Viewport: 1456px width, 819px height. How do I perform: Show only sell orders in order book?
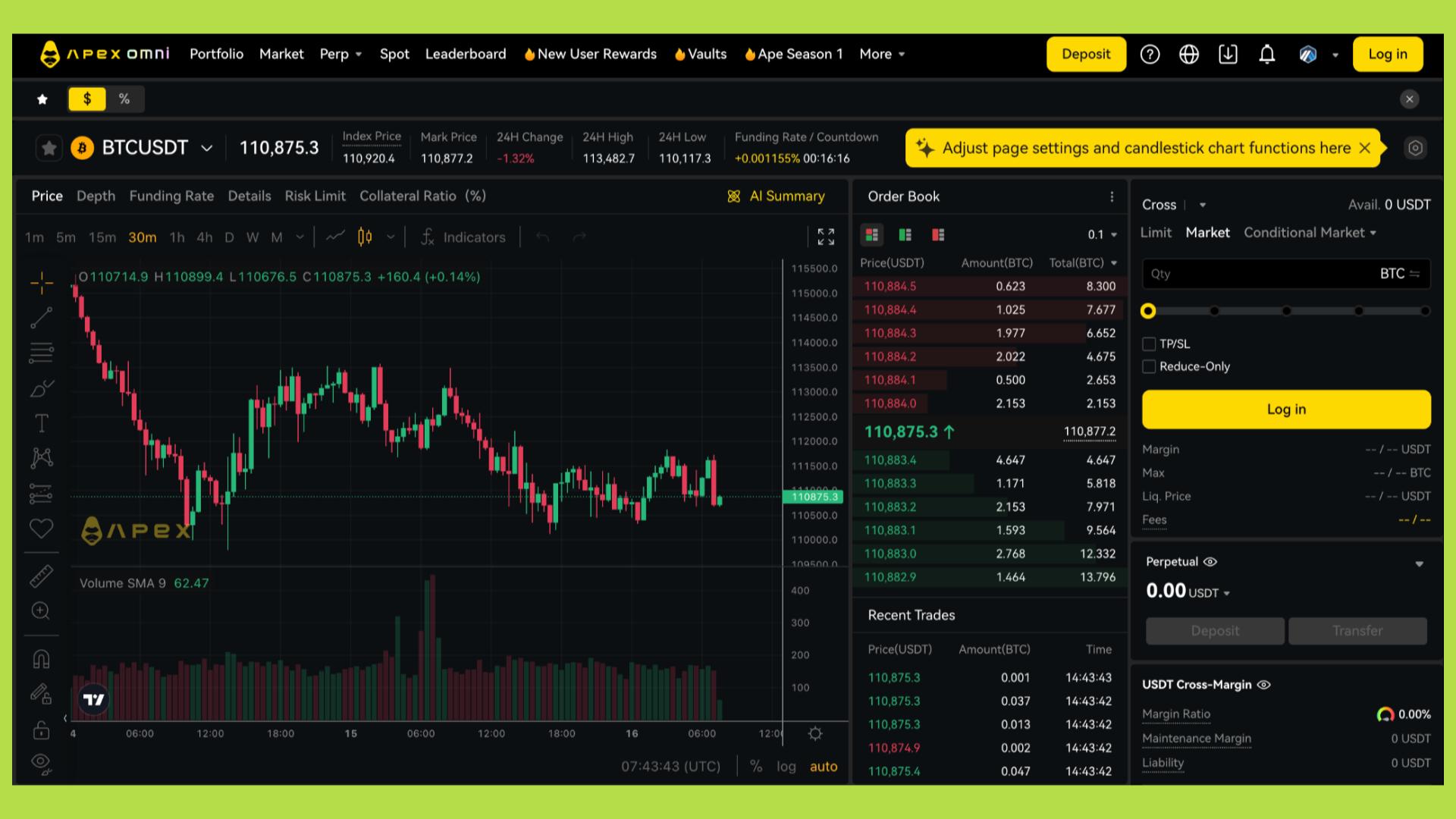pos(938,235)
